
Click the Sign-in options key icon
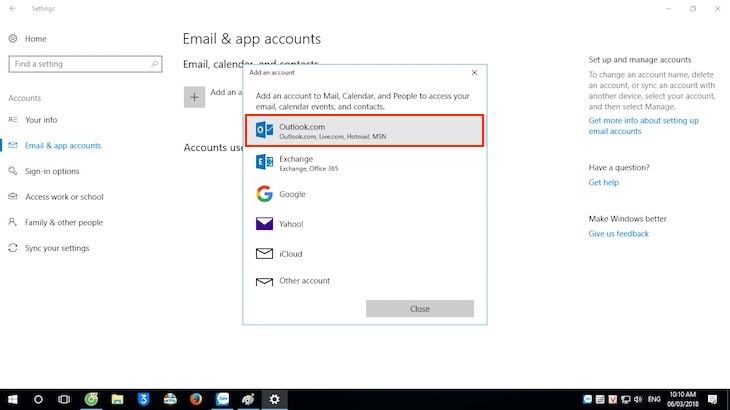13,171
